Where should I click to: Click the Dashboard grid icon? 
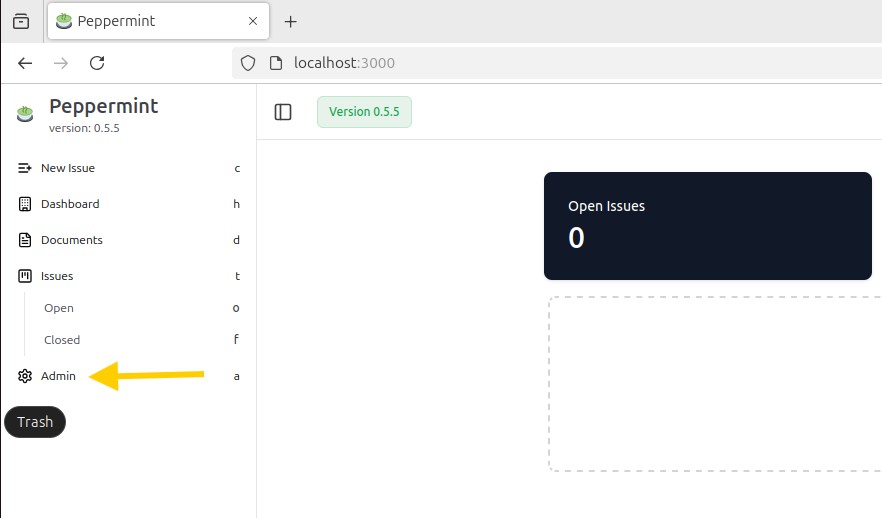click(25, 204)
